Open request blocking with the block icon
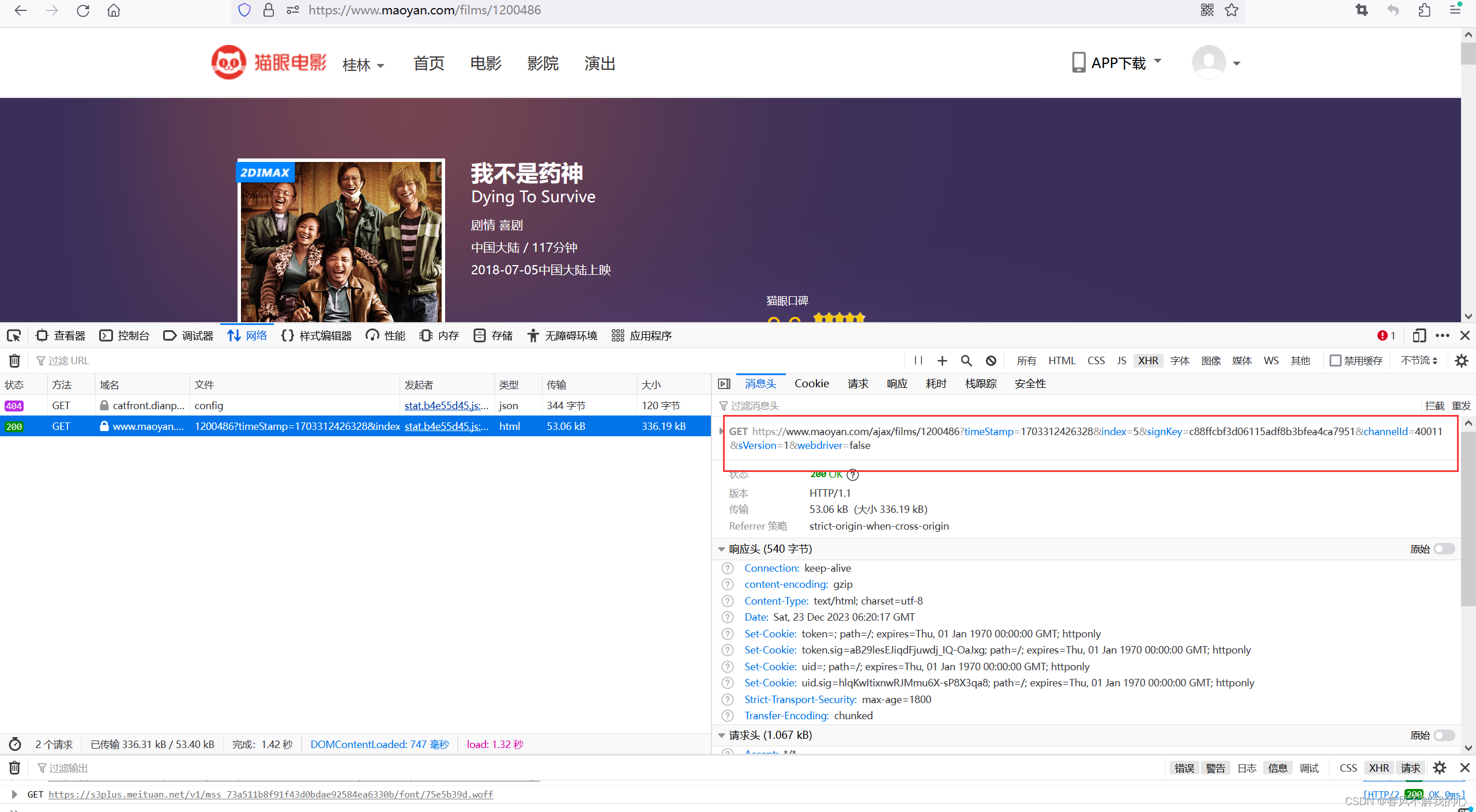Image resolution: width=1476 pixels, height=812 pixels. coord(991,360)
